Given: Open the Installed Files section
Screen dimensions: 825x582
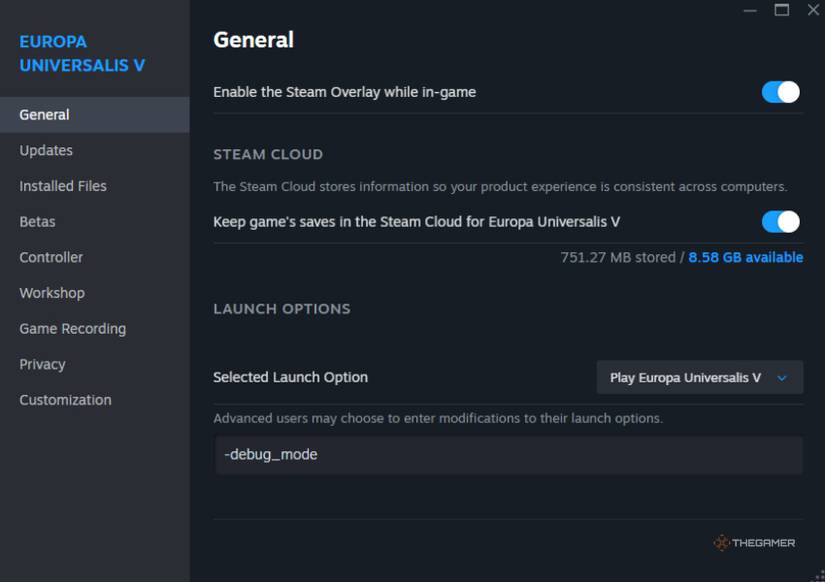Looking at the screenshot, I should click(x=63, y=185).
